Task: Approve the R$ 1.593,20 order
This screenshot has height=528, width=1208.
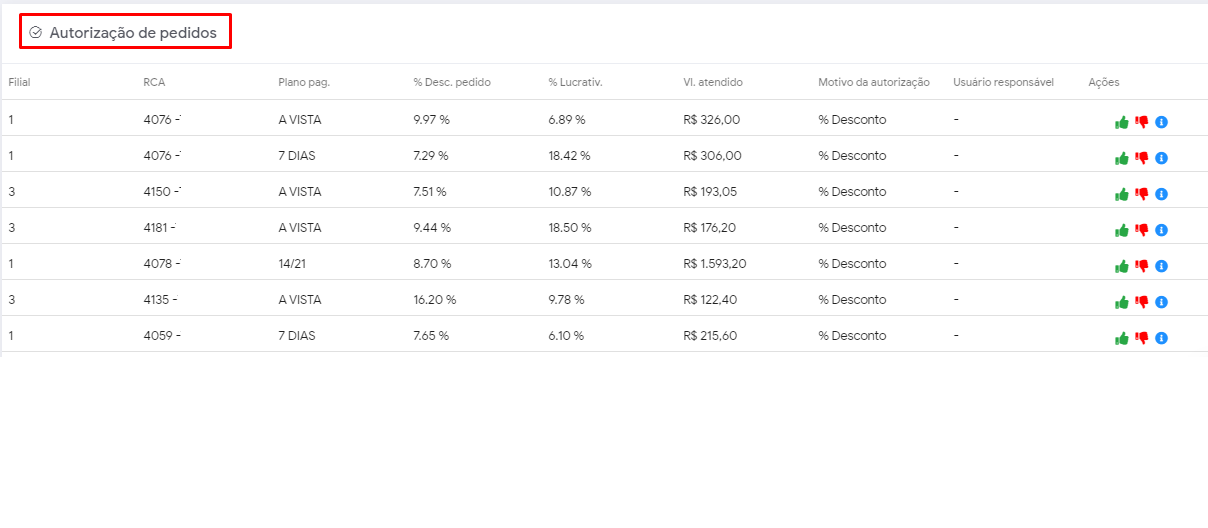Action: click(1122, 266)
